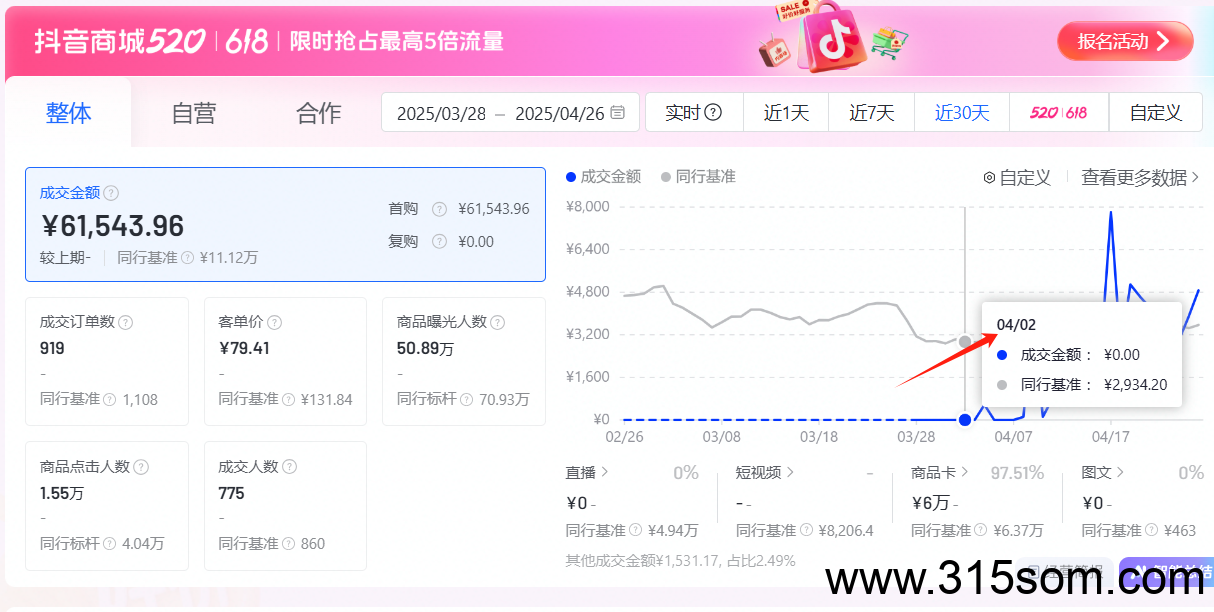
Task: Select the 近7天 time range
Action: tap(872, 112)
